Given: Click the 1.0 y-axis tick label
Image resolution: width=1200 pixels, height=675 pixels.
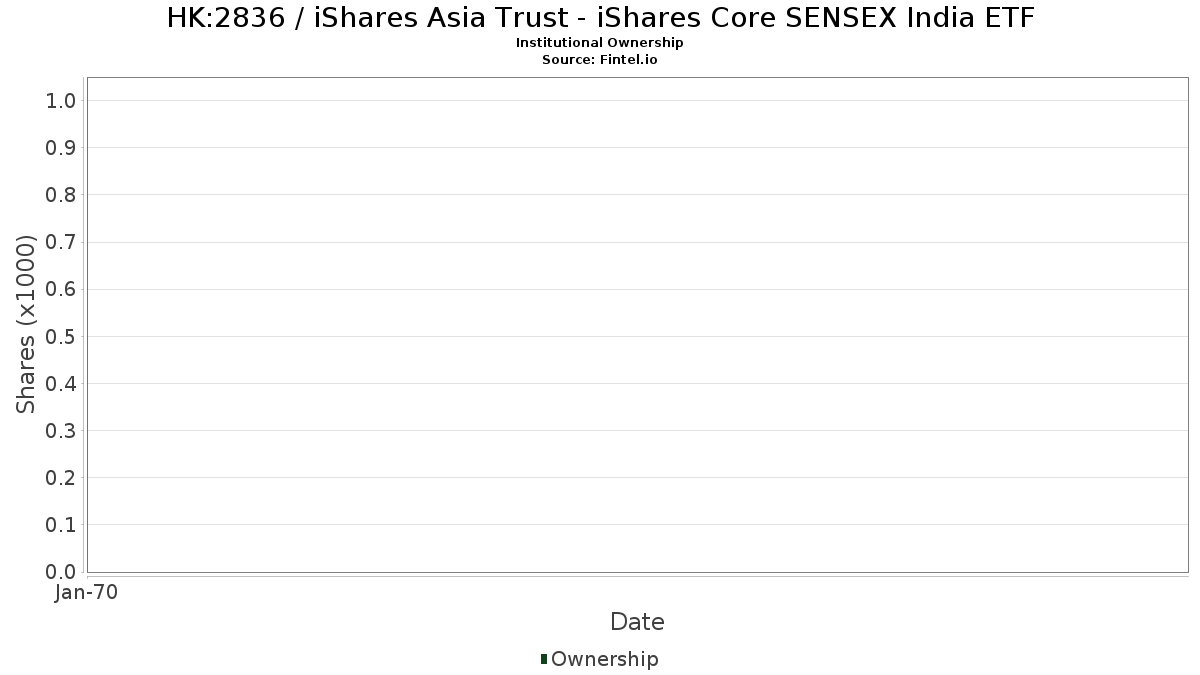Looking at the screenshot, I should (x=61, y=100).
